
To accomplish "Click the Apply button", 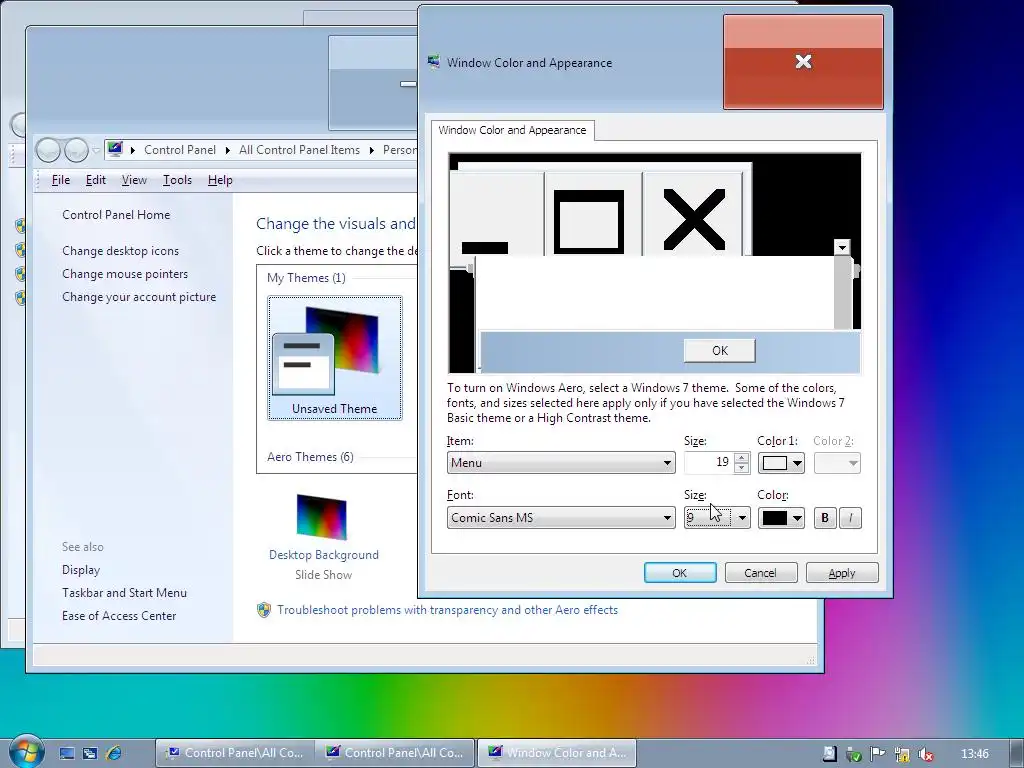I will [x=842, y=573].
